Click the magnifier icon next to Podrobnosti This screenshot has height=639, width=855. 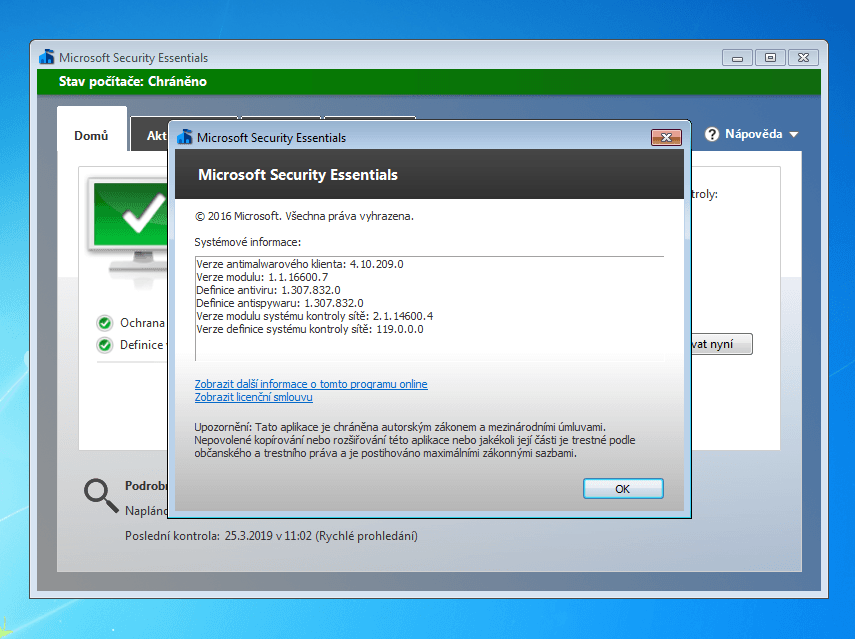coord(100,494)
